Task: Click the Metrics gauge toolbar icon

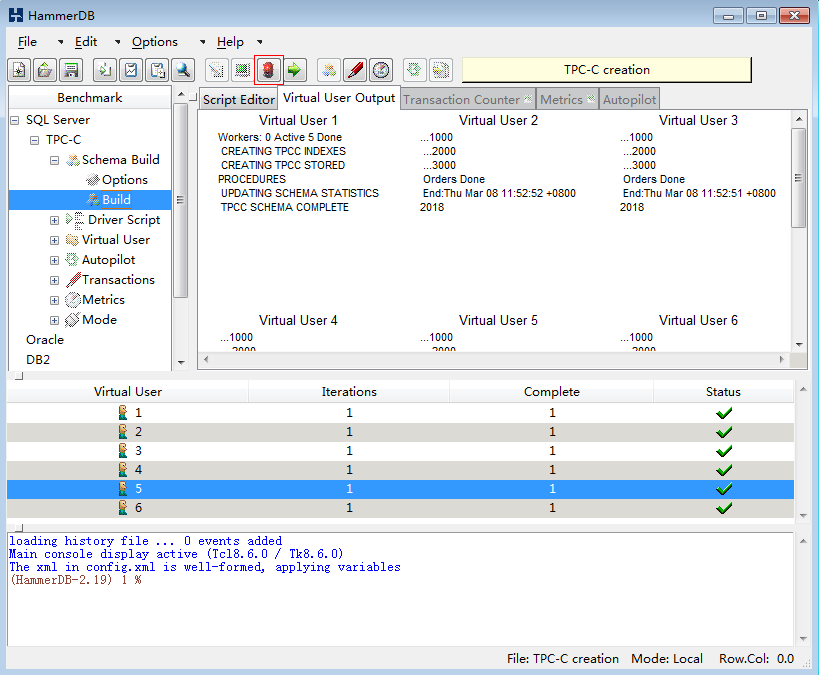Action: click(381, 70)
